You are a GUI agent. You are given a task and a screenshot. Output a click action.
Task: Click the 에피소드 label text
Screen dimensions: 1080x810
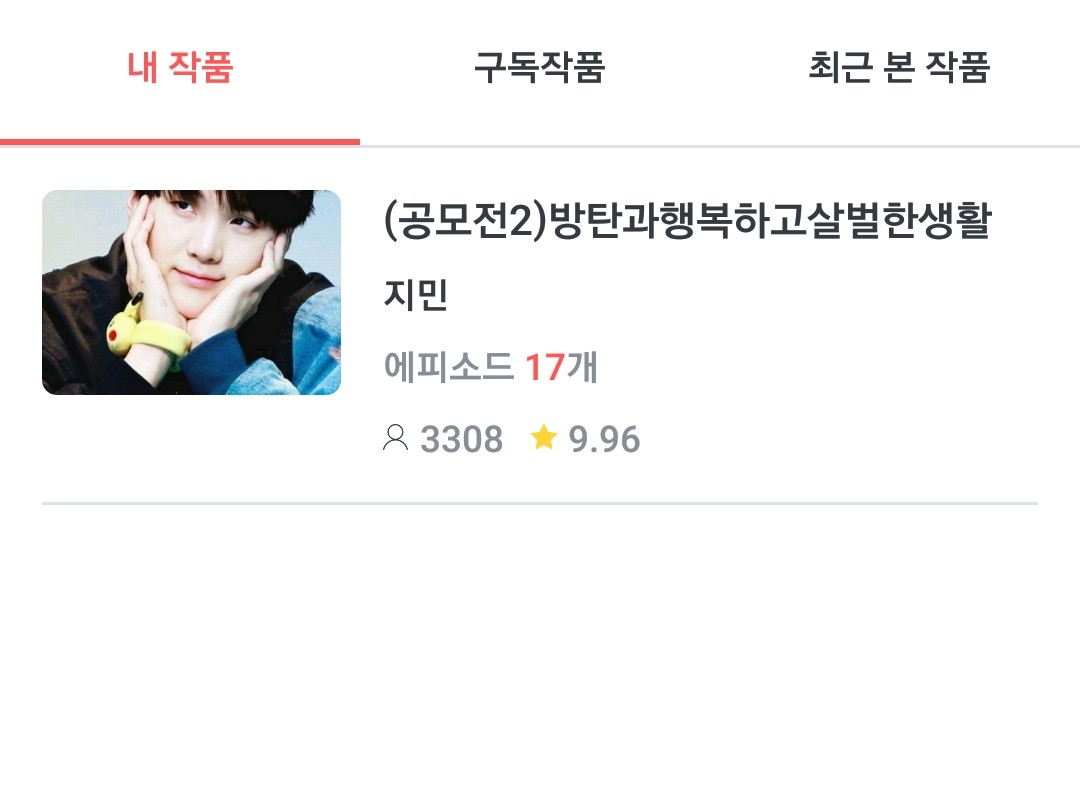(448, 366)
